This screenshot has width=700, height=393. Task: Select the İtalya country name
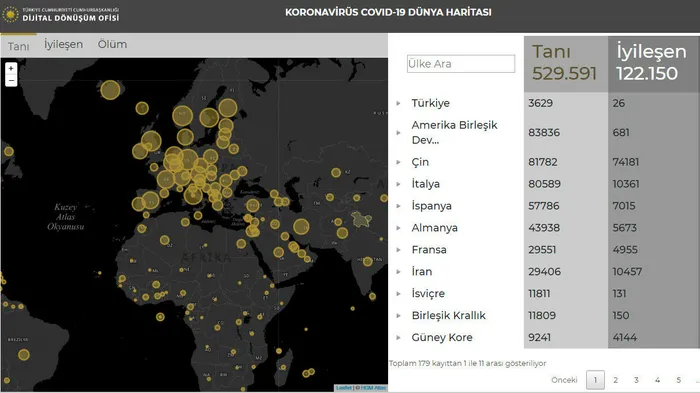coord(425,184)
